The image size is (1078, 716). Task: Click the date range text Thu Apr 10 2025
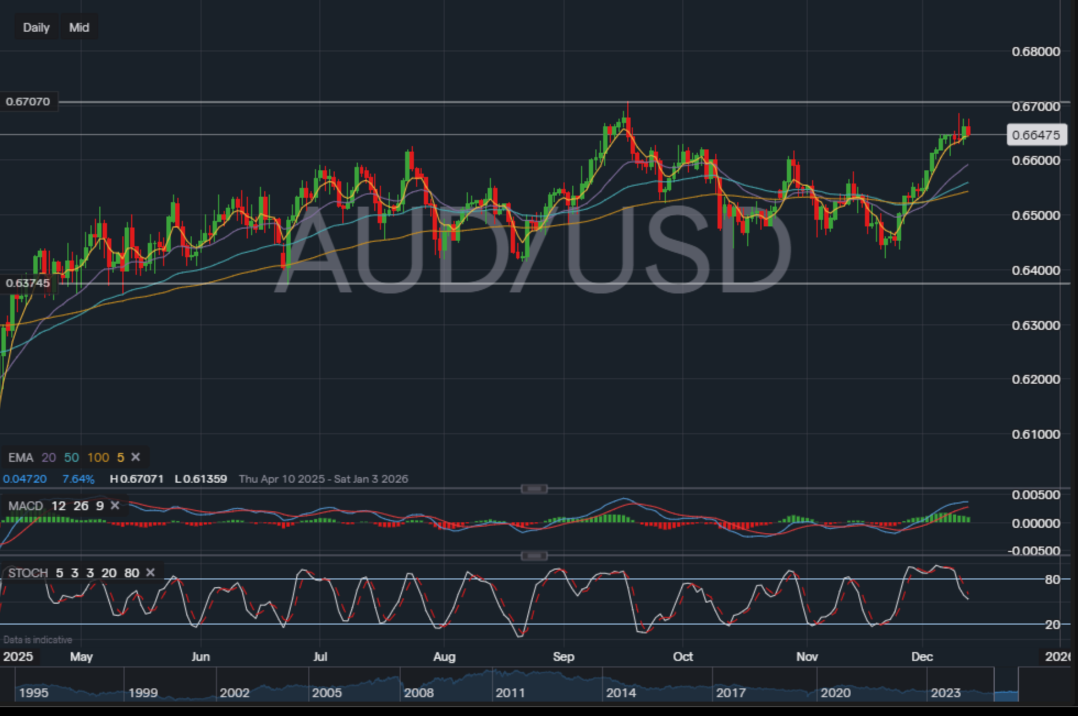coord(283,479)
